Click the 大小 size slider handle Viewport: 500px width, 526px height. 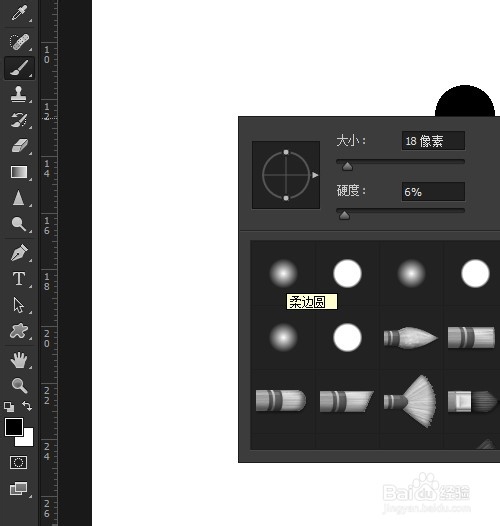tap(347, 166)
